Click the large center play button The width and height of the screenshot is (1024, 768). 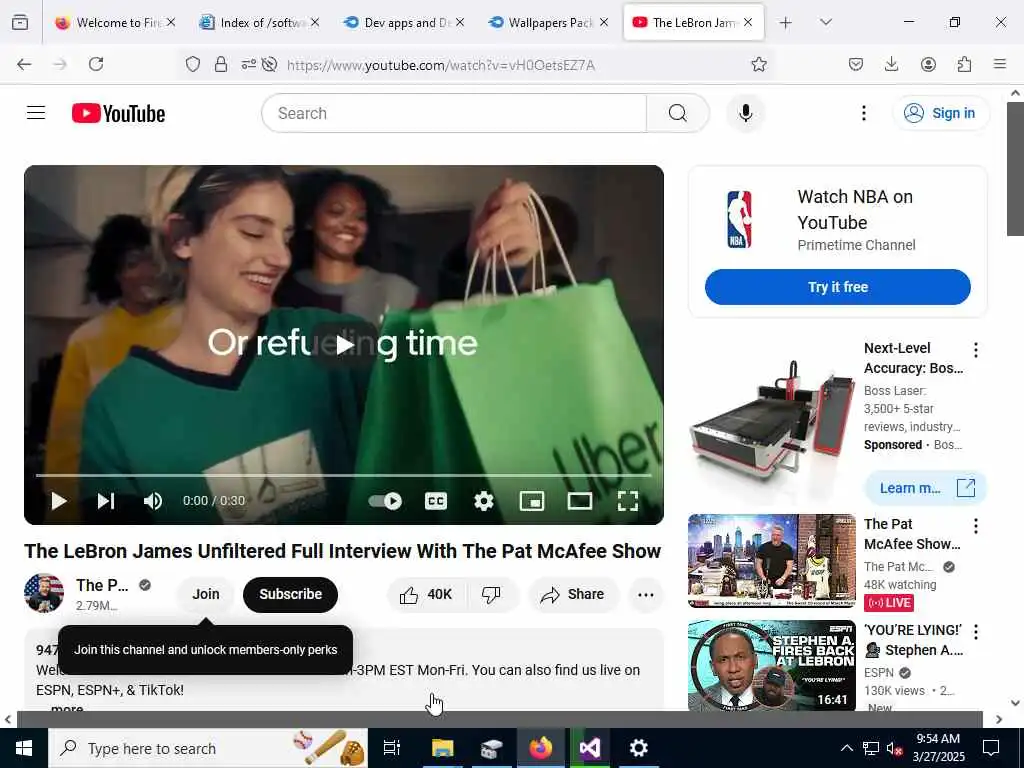(x=344, y=344)
